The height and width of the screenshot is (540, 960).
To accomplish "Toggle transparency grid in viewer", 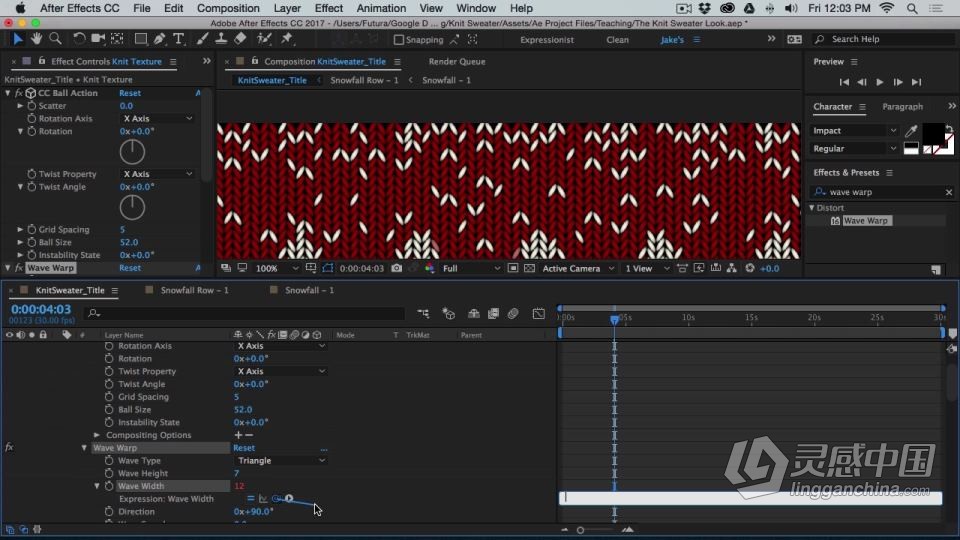I will 530,268.
